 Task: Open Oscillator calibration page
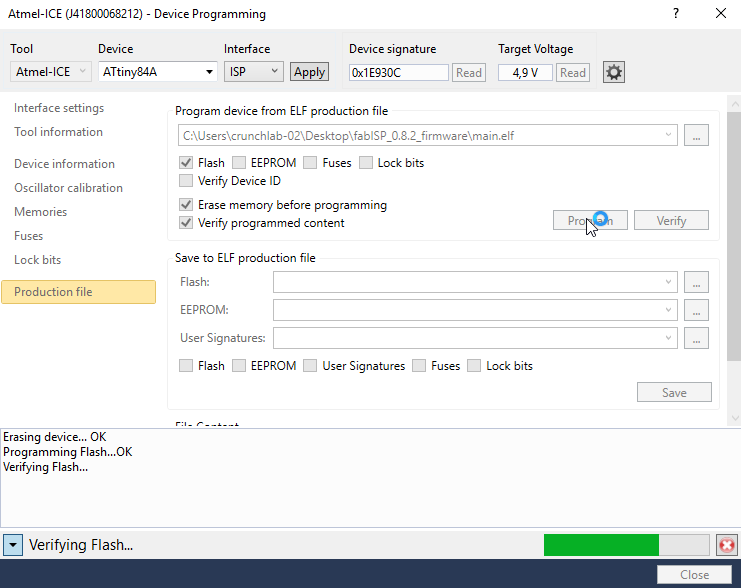[68, 188]
